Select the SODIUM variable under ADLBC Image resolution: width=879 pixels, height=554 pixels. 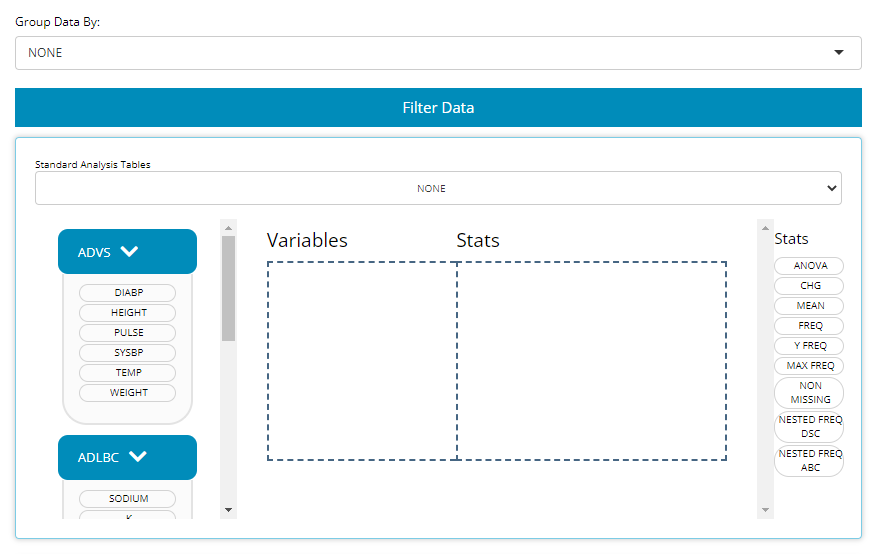pos(128,499)
